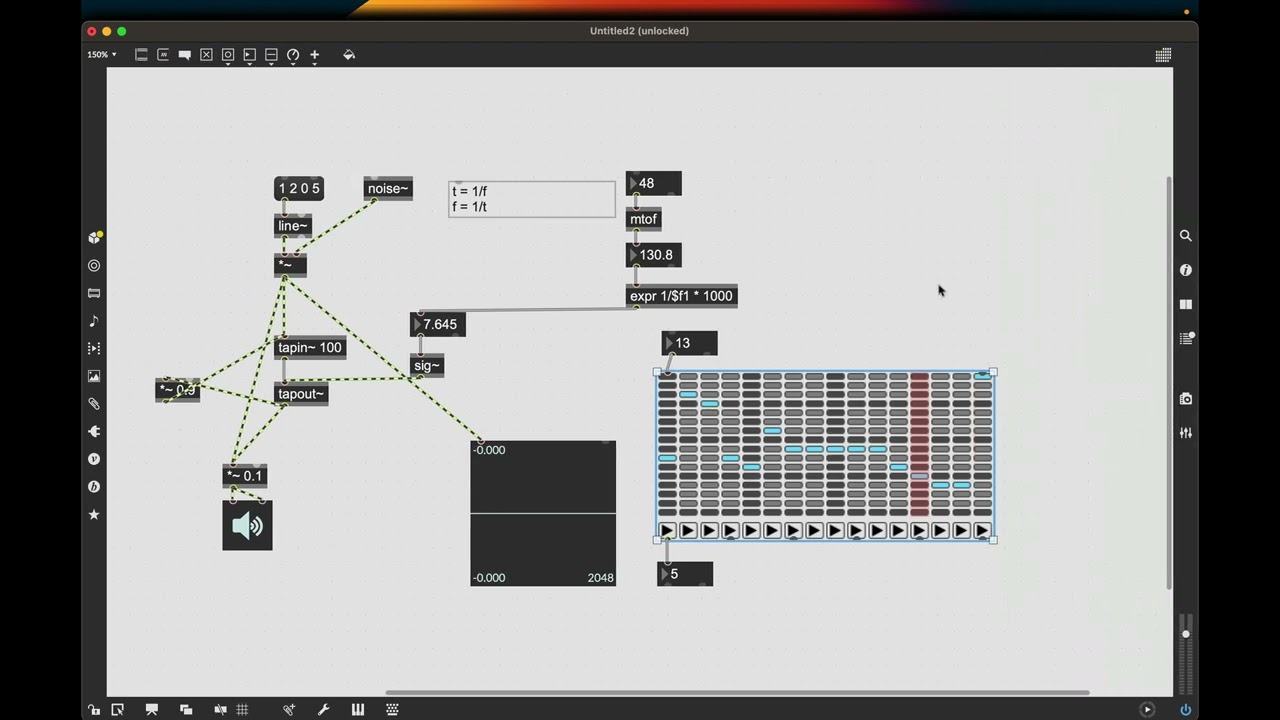Toggle the lit blue cell in grid's twelfth column
1280x720 pixels.
click(x=898, y=467)
